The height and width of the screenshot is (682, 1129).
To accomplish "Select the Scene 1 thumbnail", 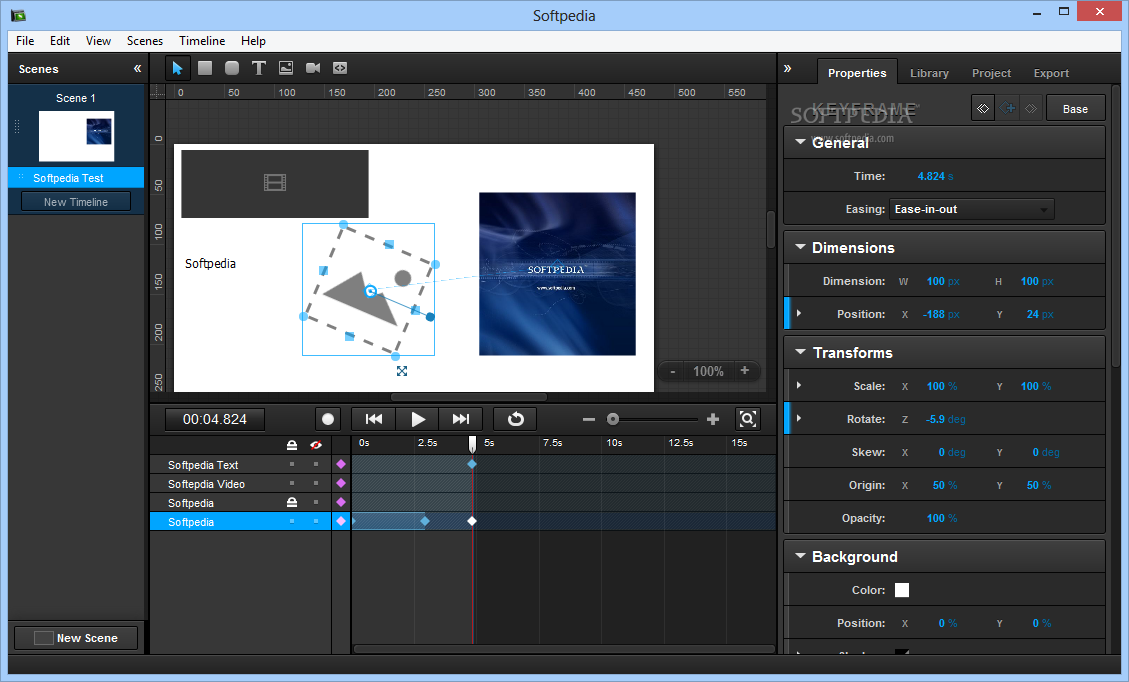I will [x=76, y=136].
